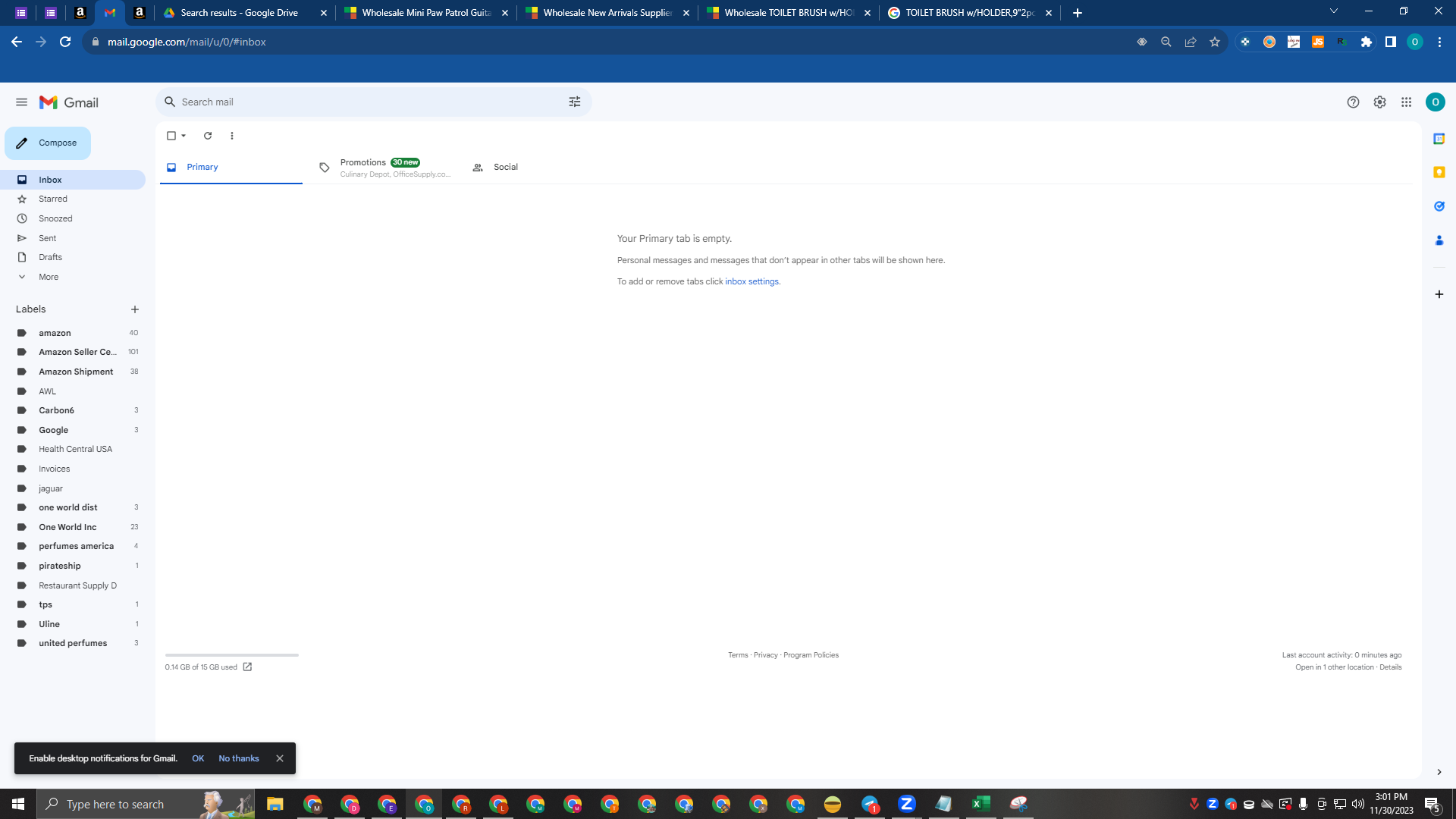Create new label with plus icon
Viewport: 1456px width, 819px height.
point(135,309)
